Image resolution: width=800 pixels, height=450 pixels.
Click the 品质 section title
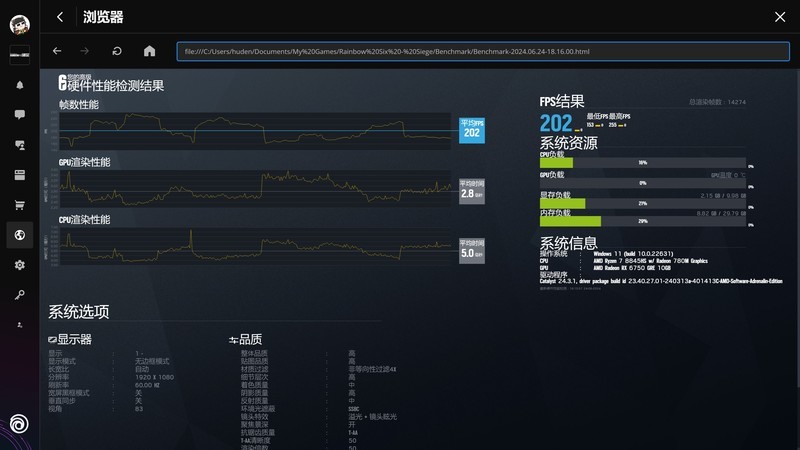click(251, 339)
